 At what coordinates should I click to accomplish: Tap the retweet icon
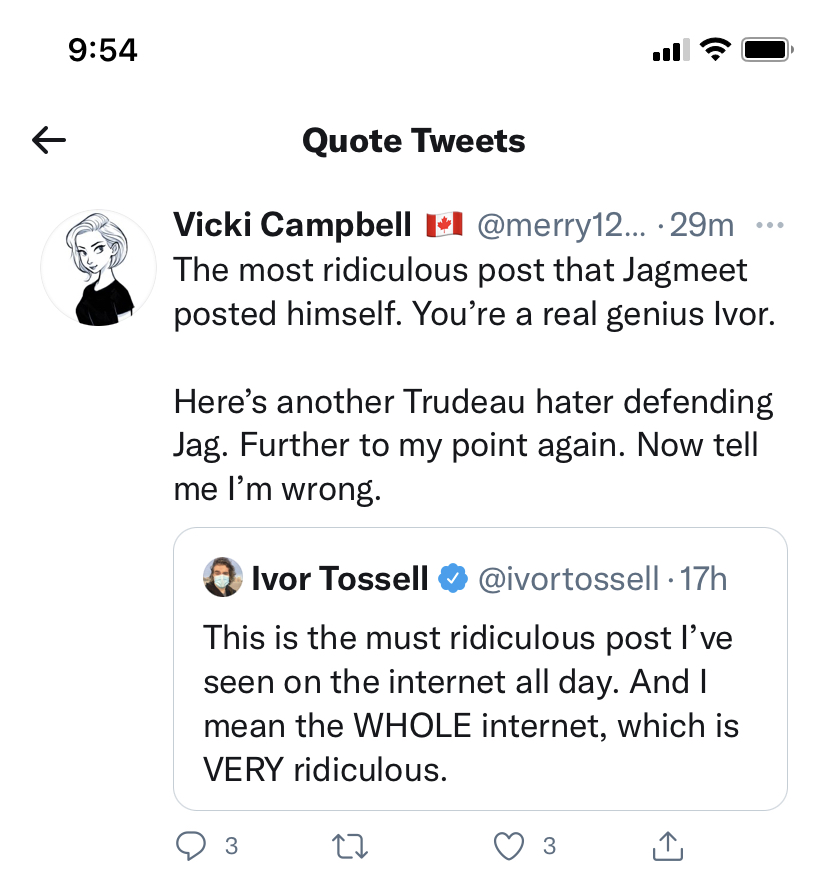pos(350,846)
